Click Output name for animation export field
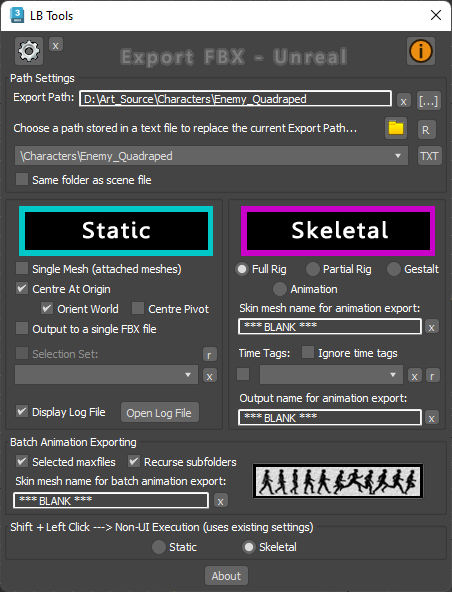Screen dimensions: 452x592 click(x=330, y=417)
